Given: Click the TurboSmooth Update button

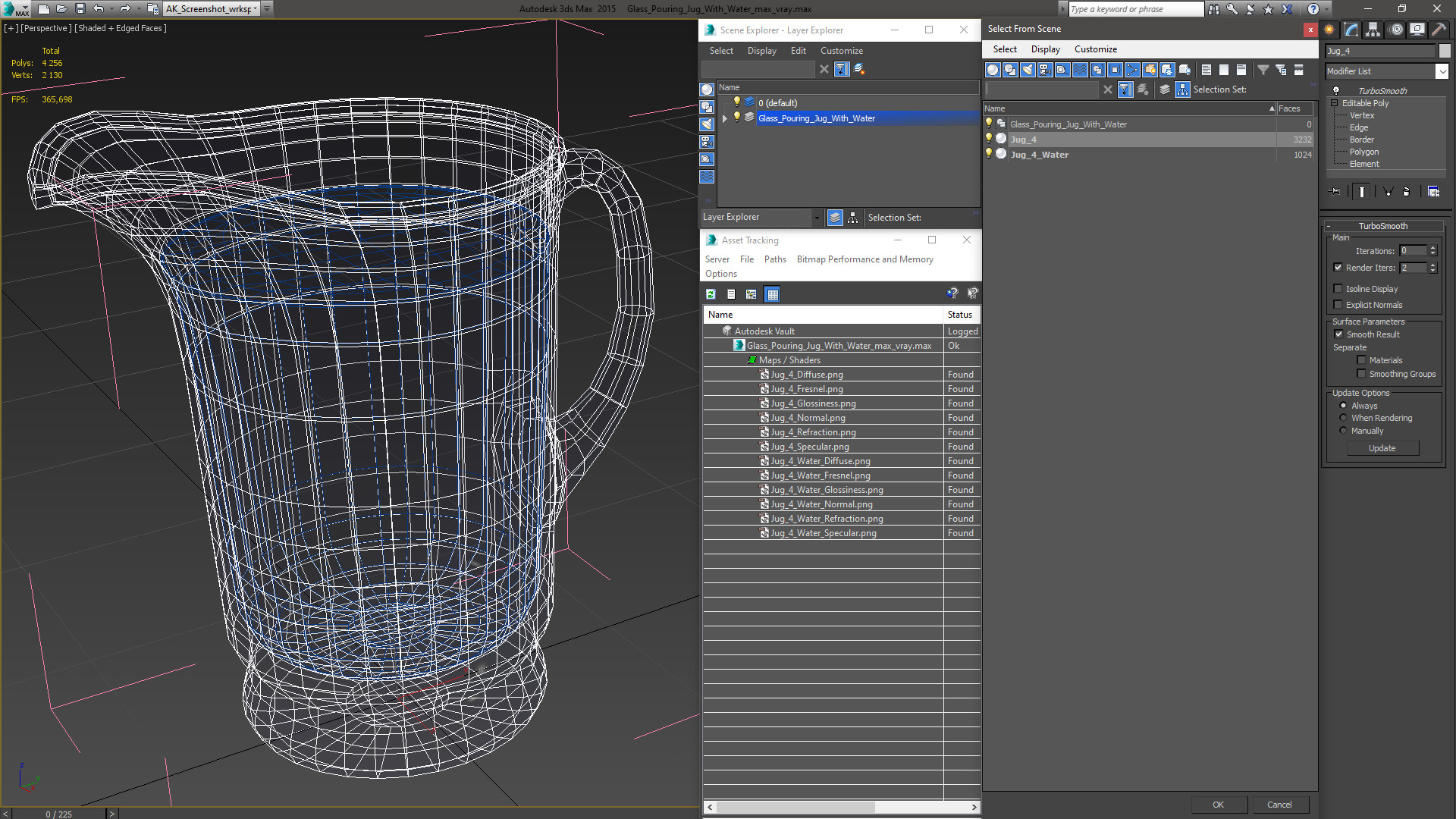Looking at the screenshot, I should click(x=1382, y=448).
